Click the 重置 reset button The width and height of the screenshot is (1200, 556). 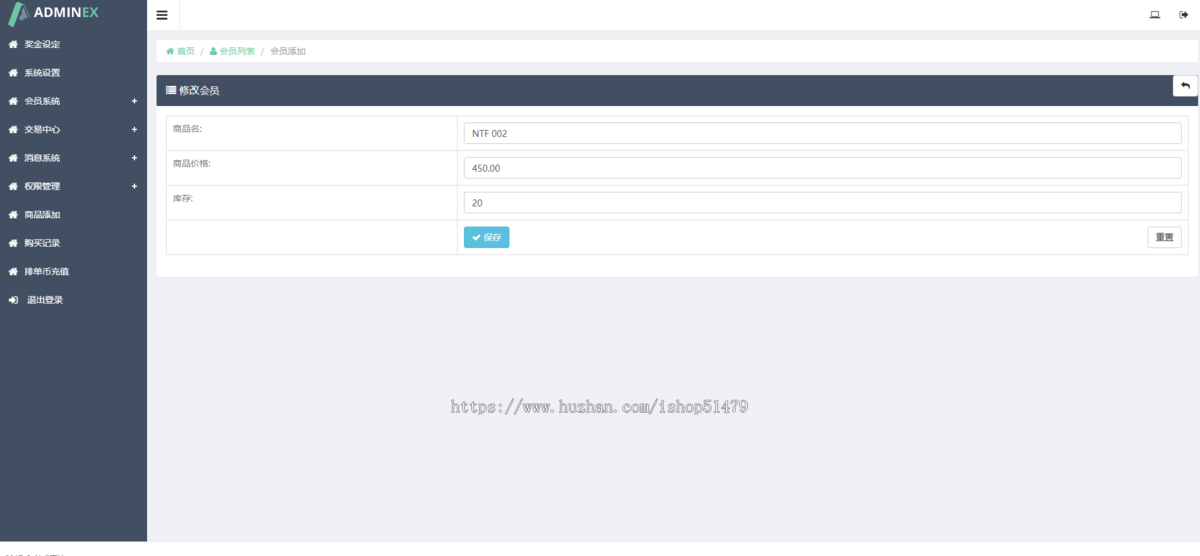[x=1164, y=237]
